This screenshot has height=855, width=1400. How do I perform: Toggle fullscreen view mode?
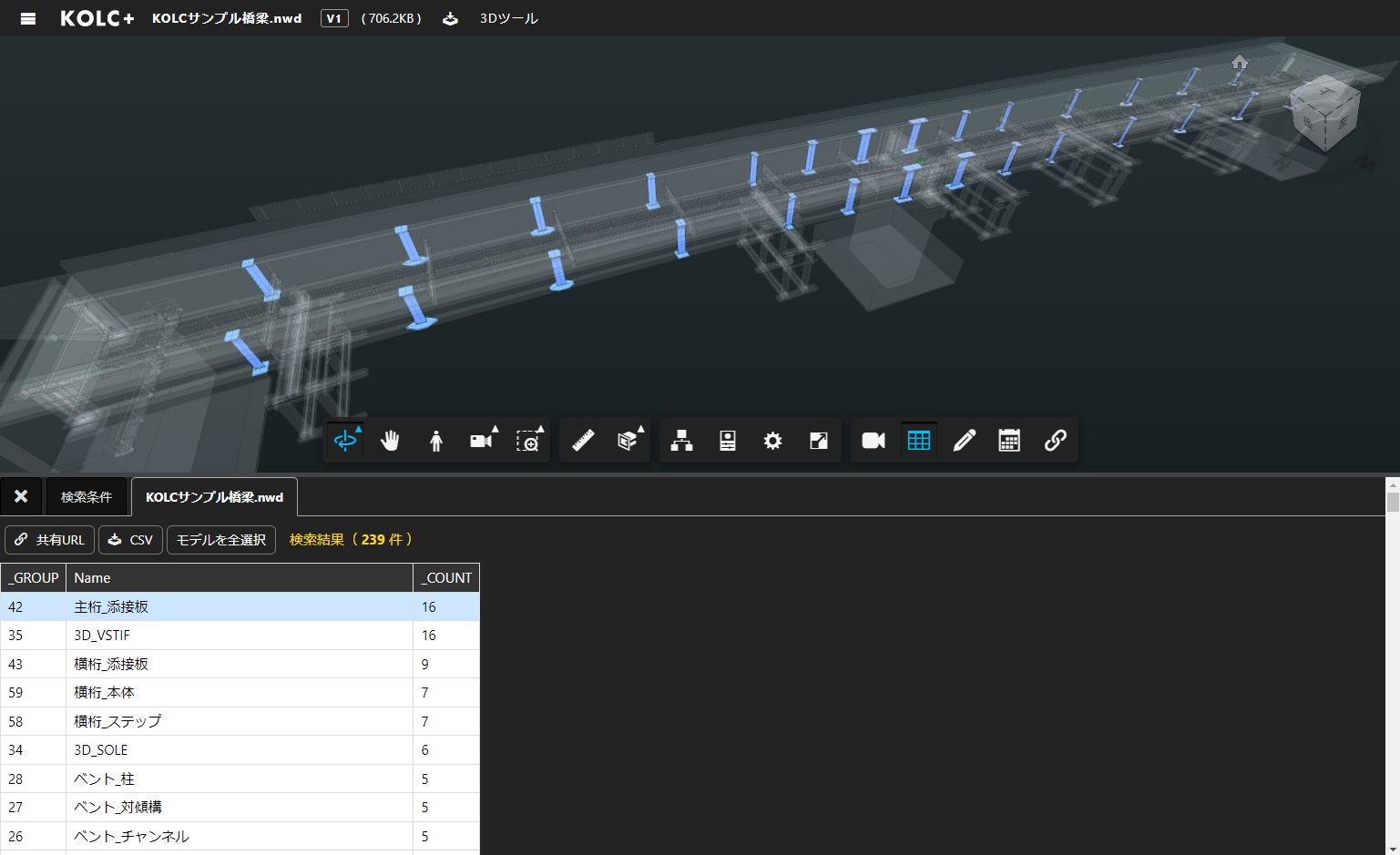click(818, 441)
